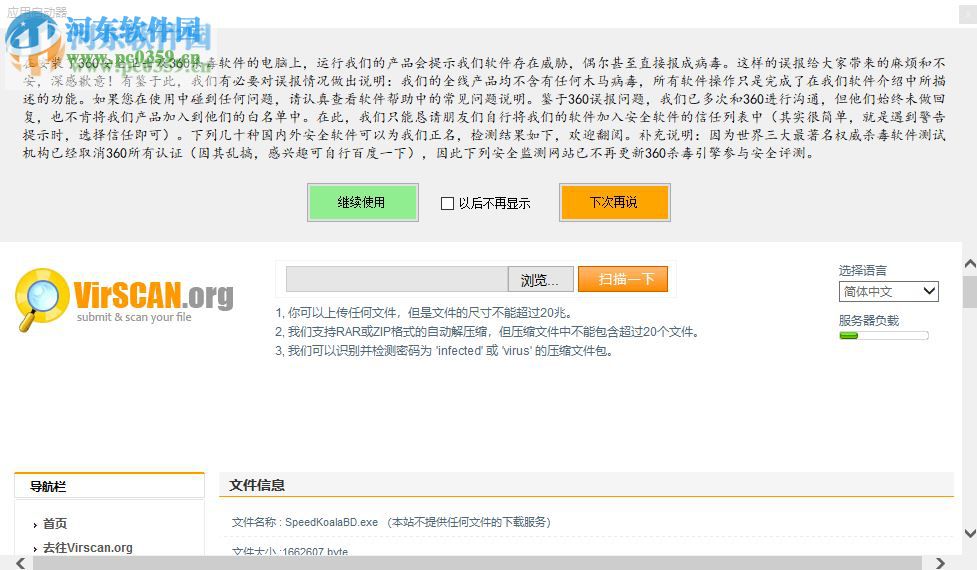Click the 服务器负载 progress bar
Viewport: 977px width, 570px height.
click(x=884, y=336)
